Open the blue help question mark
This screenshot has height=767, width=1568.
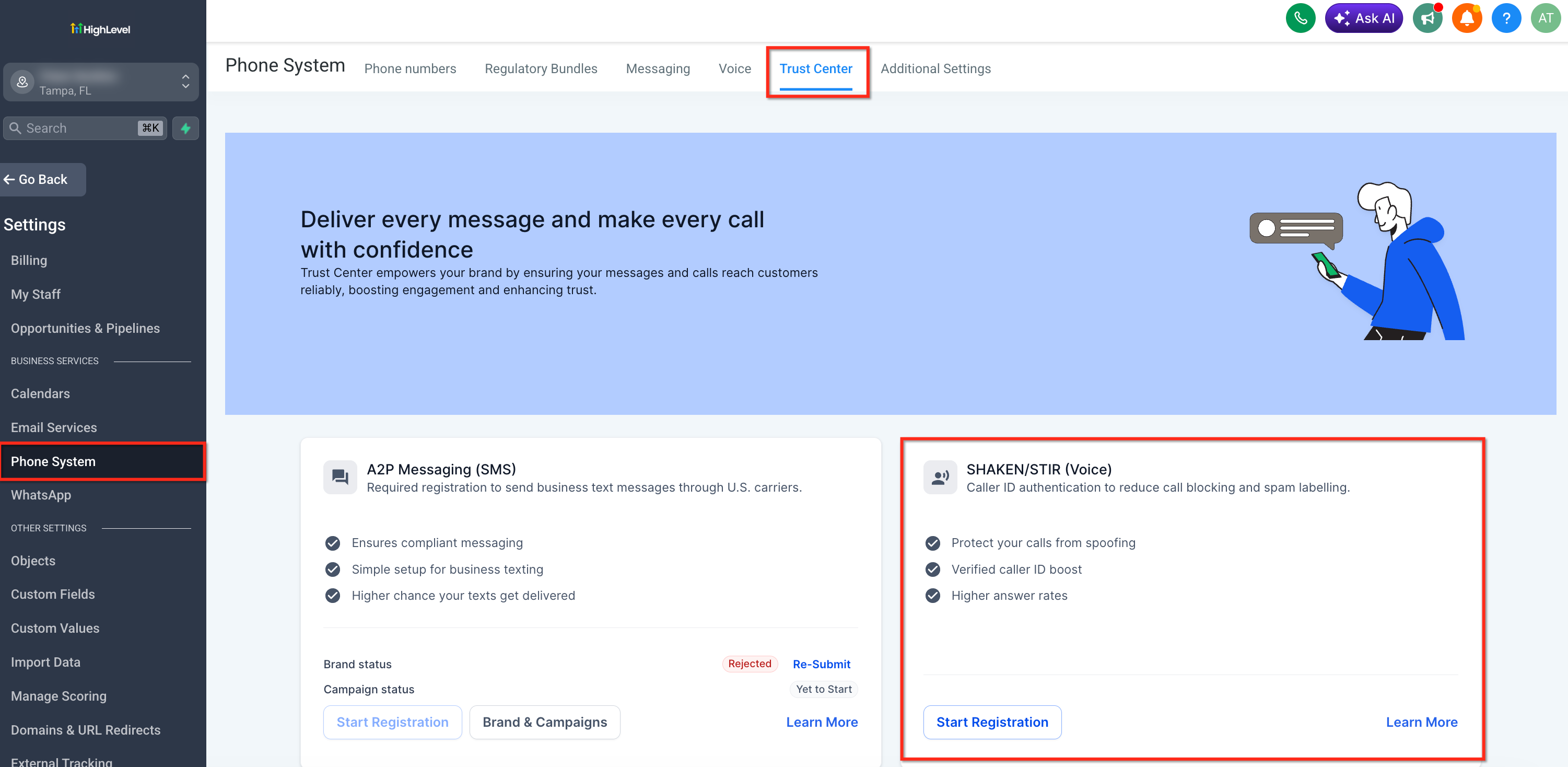point(1506,18)
